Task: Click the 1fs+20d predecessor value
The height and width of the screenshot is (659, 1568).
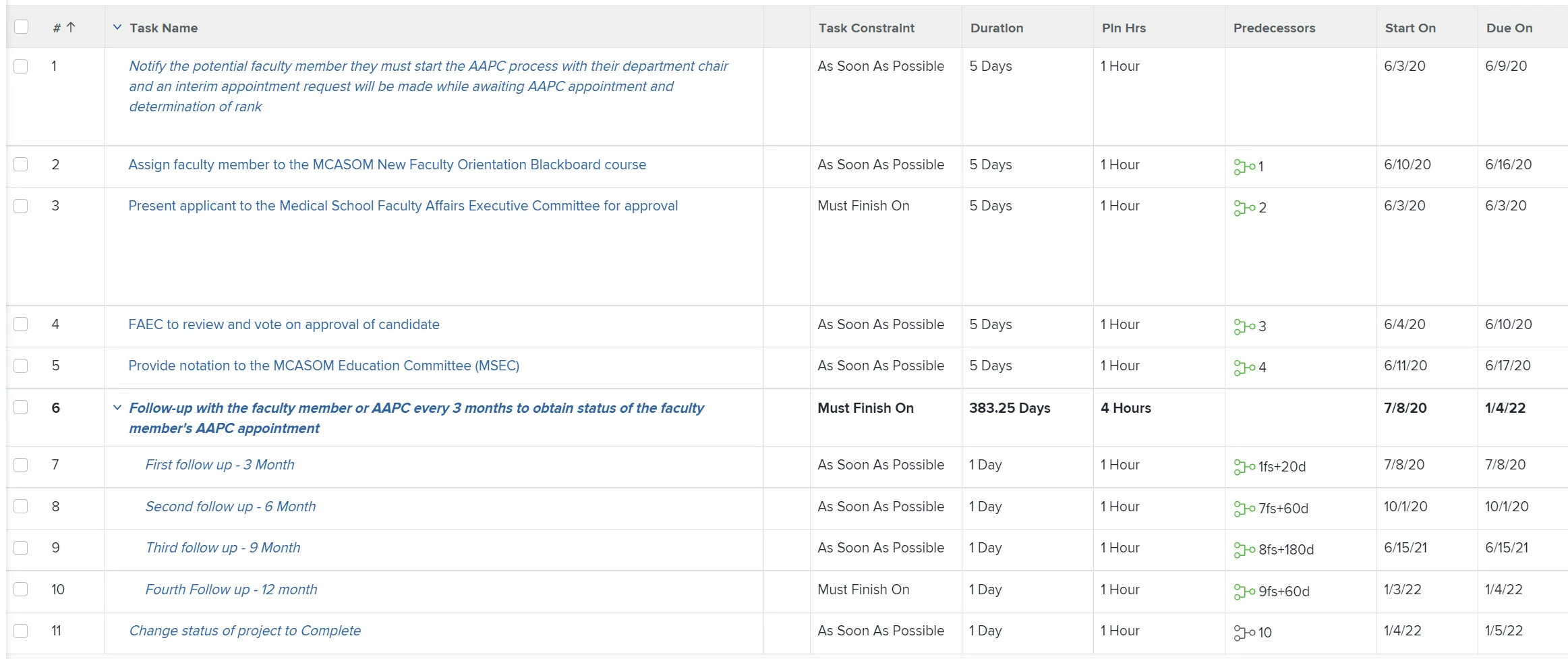Action: point(1282,467)
